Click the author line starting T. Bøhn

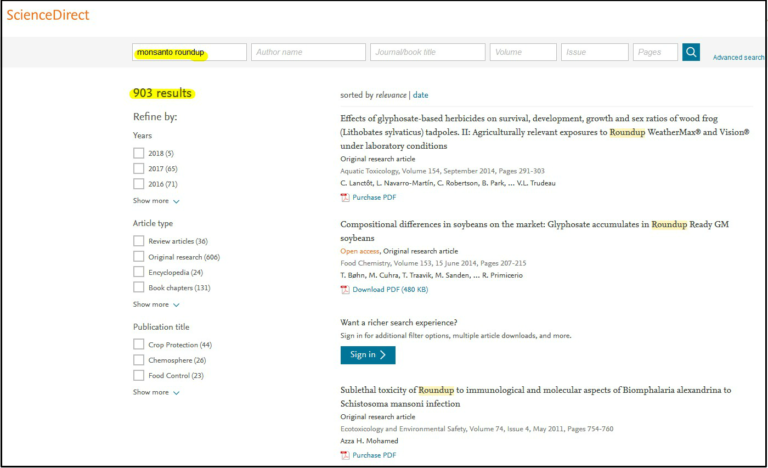coord(432,275)
